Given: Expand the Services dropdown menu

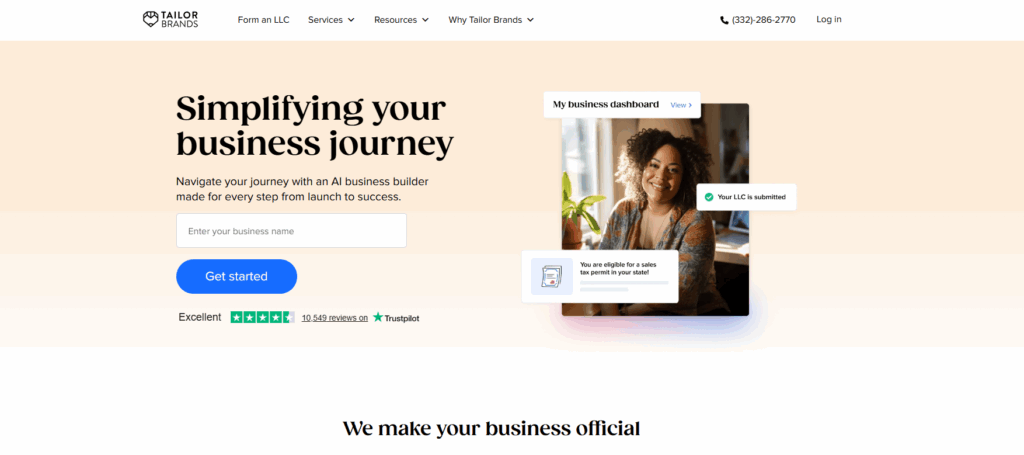Looking at the screenshot, I should coord(331,20).
